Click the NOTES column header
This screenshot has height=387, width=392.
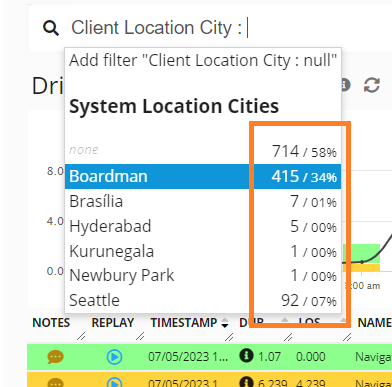(x=51, y=323)
